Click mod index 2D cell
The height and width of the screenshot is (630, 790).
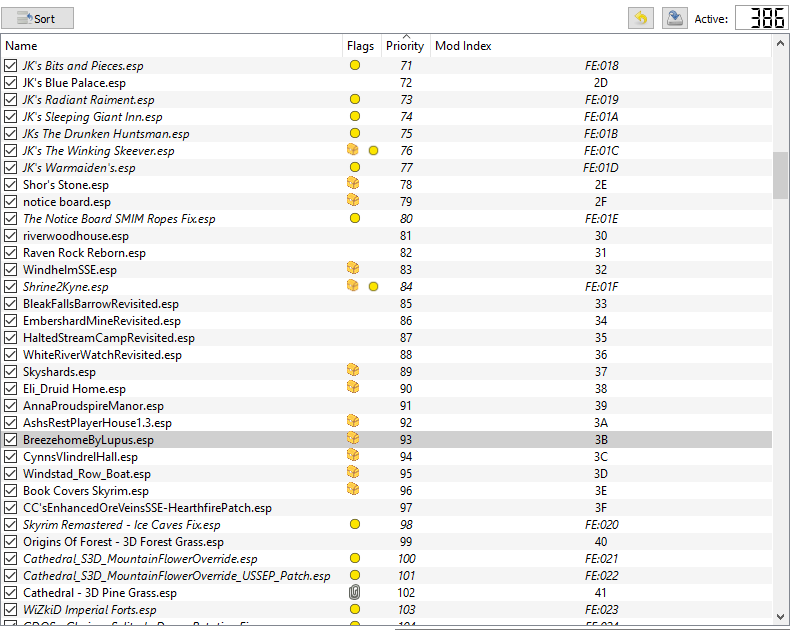click(601, 83)
